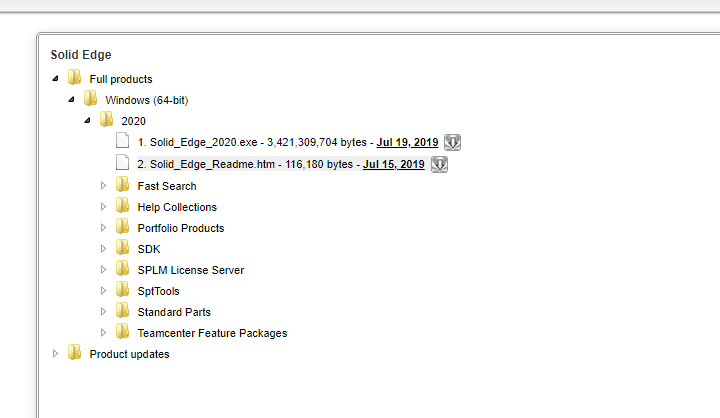Expand the Teamcenter Feature Packages folder
Image resolution: width=720 pixels, height=418 pixels.
point(103,333)
